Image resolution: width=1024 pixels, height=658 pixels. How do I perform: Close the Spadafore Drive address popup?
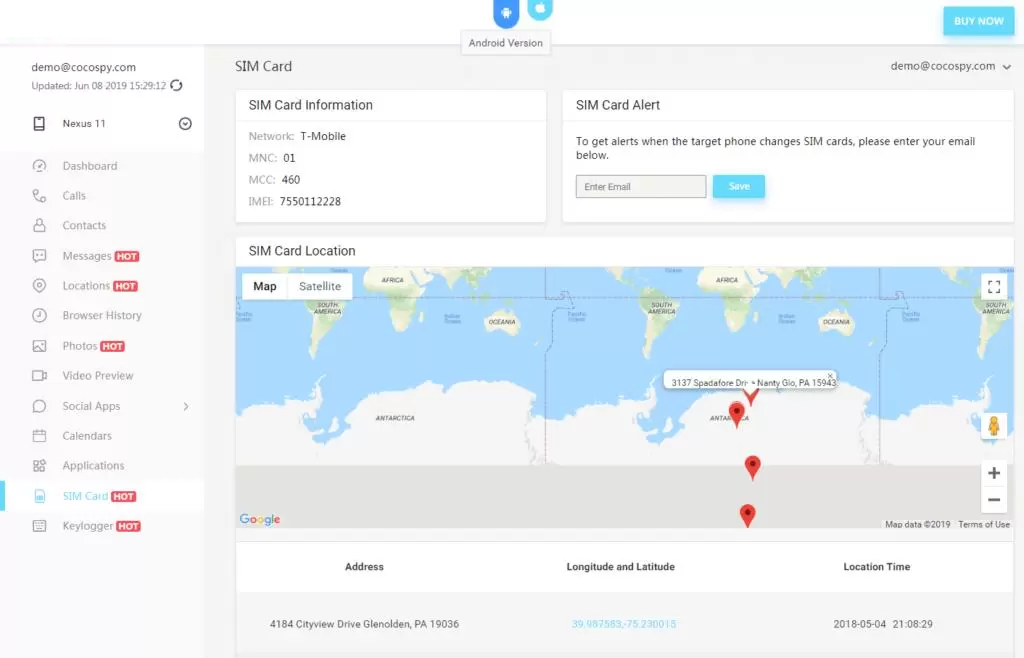[x=830, y=376]
